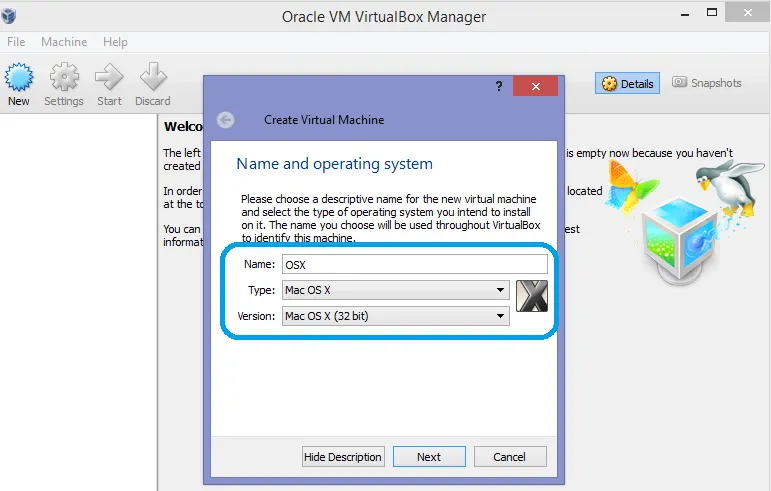This screenshot has width=771, height=491.
Task: Click the Hide Description button
Action: pyautogui.click(x=343, y=457)
